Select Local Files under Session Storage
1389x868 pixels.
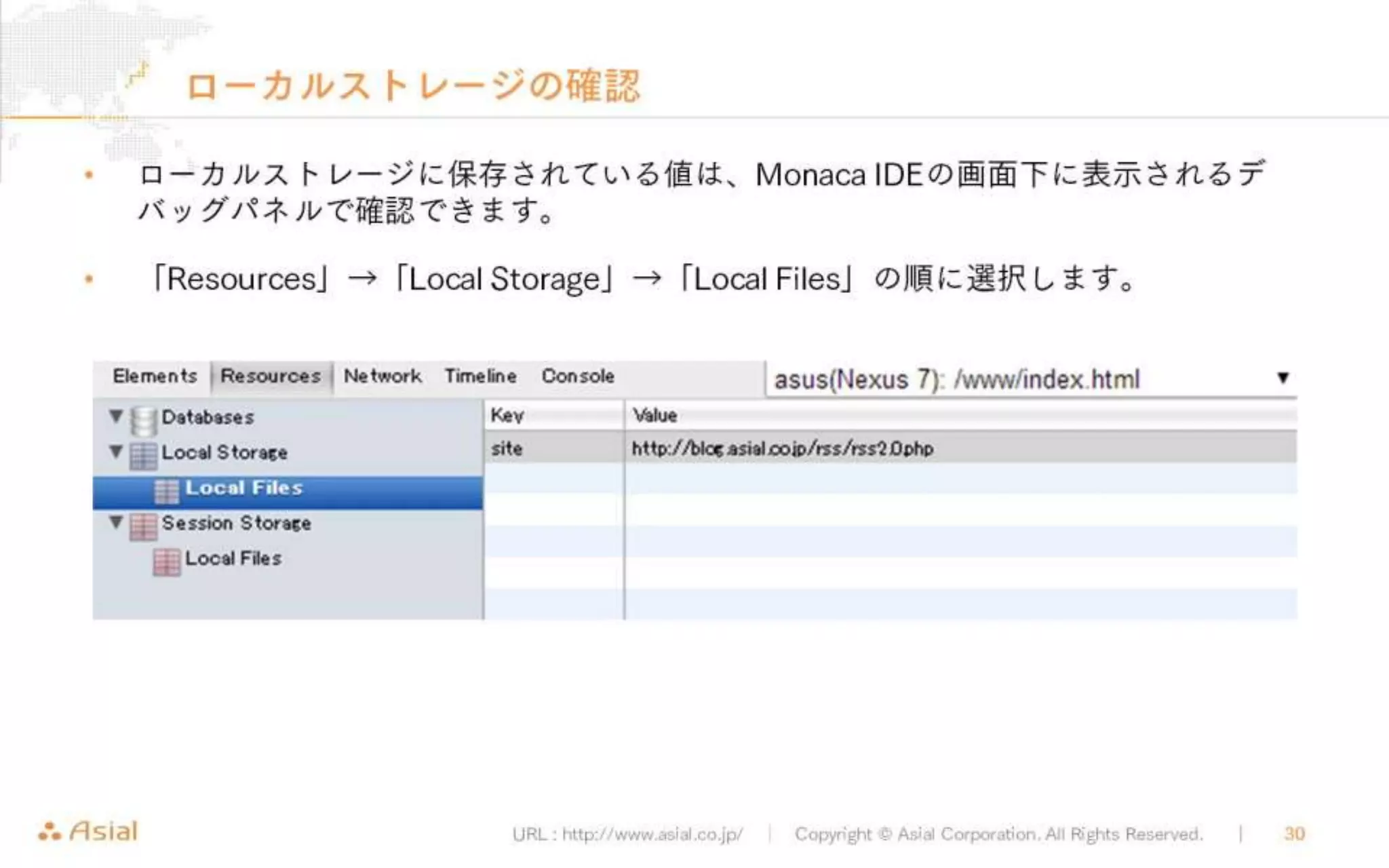[x=233, y=558]
